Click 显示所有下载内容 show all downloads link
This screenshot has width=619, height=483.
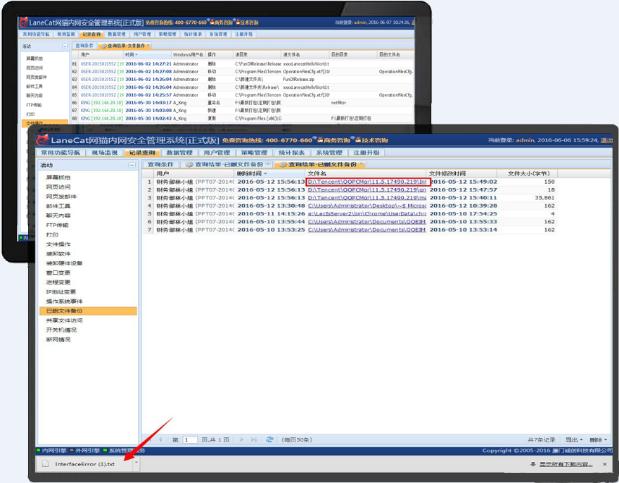[566, 464]
